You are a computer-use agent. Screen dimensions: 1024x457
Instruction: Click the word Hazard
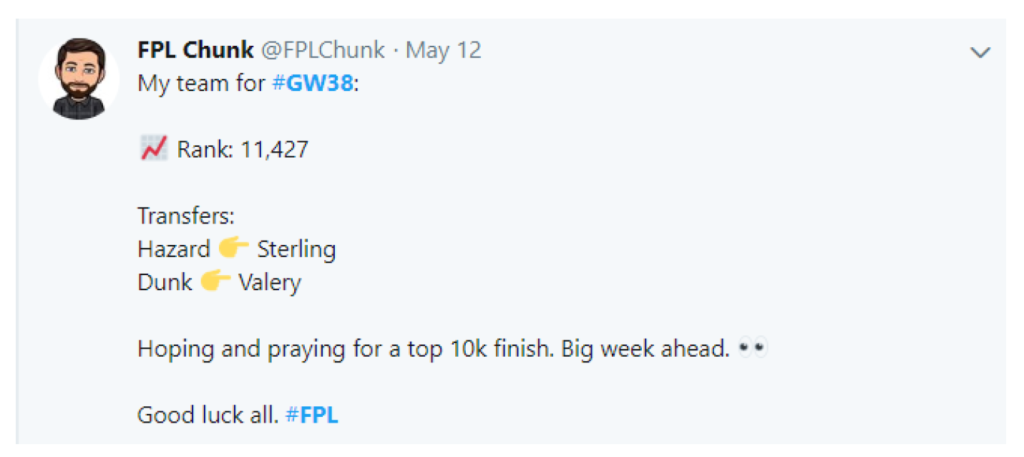point(174,249)
